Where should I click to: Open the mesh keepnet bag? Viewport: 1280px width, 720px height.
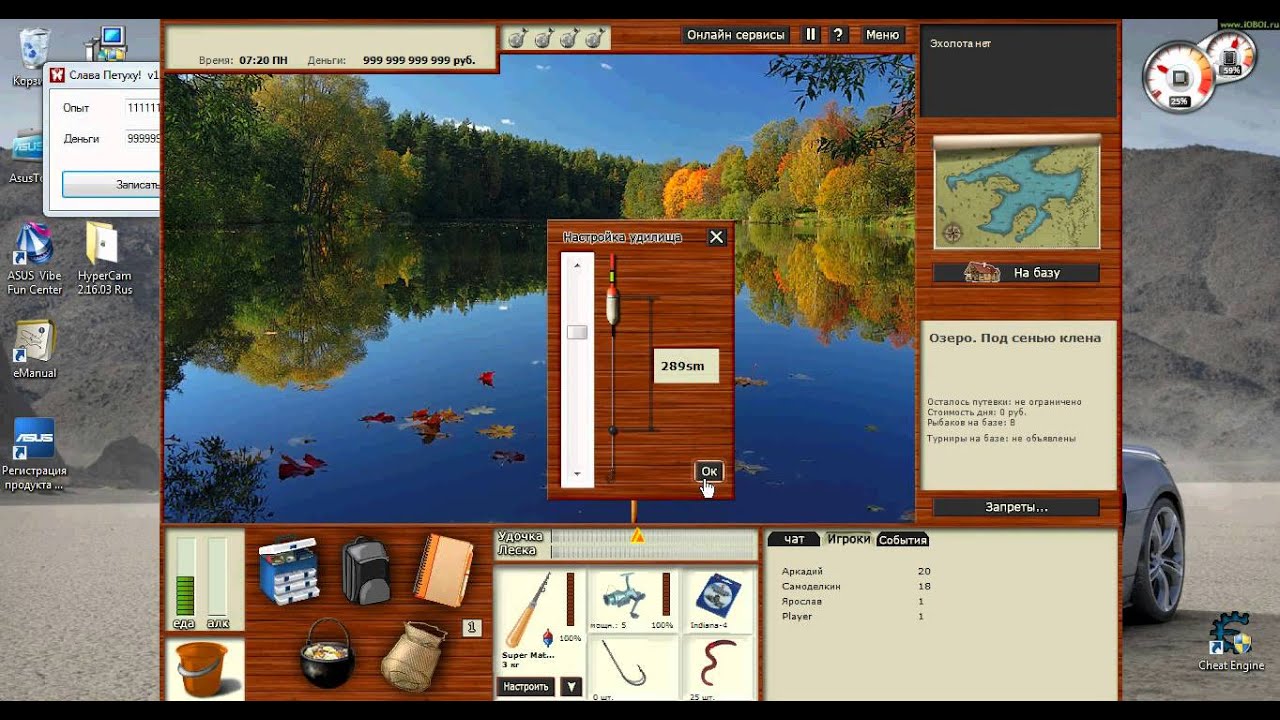[412, 658]
